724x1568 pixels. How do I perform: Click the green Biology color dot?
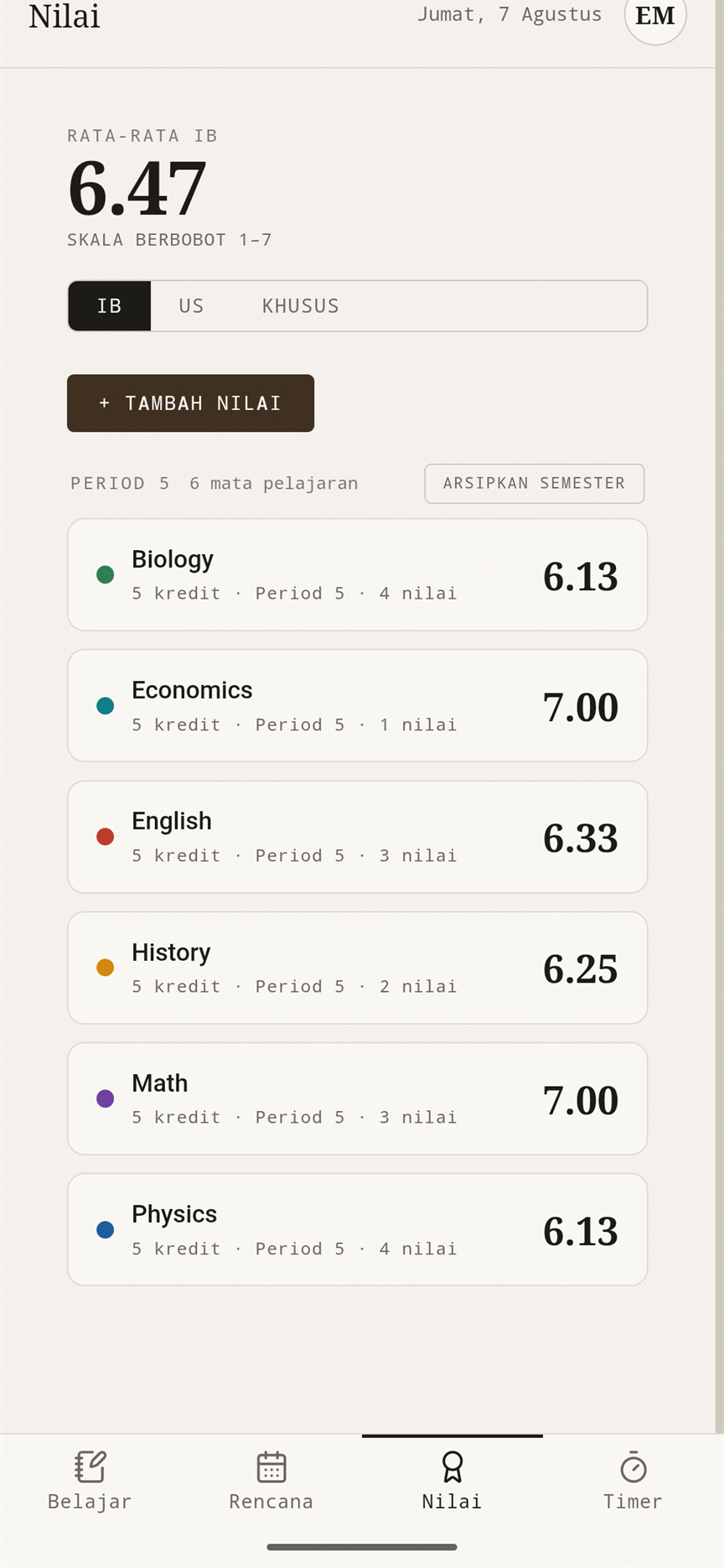click(x=105, y=574)
